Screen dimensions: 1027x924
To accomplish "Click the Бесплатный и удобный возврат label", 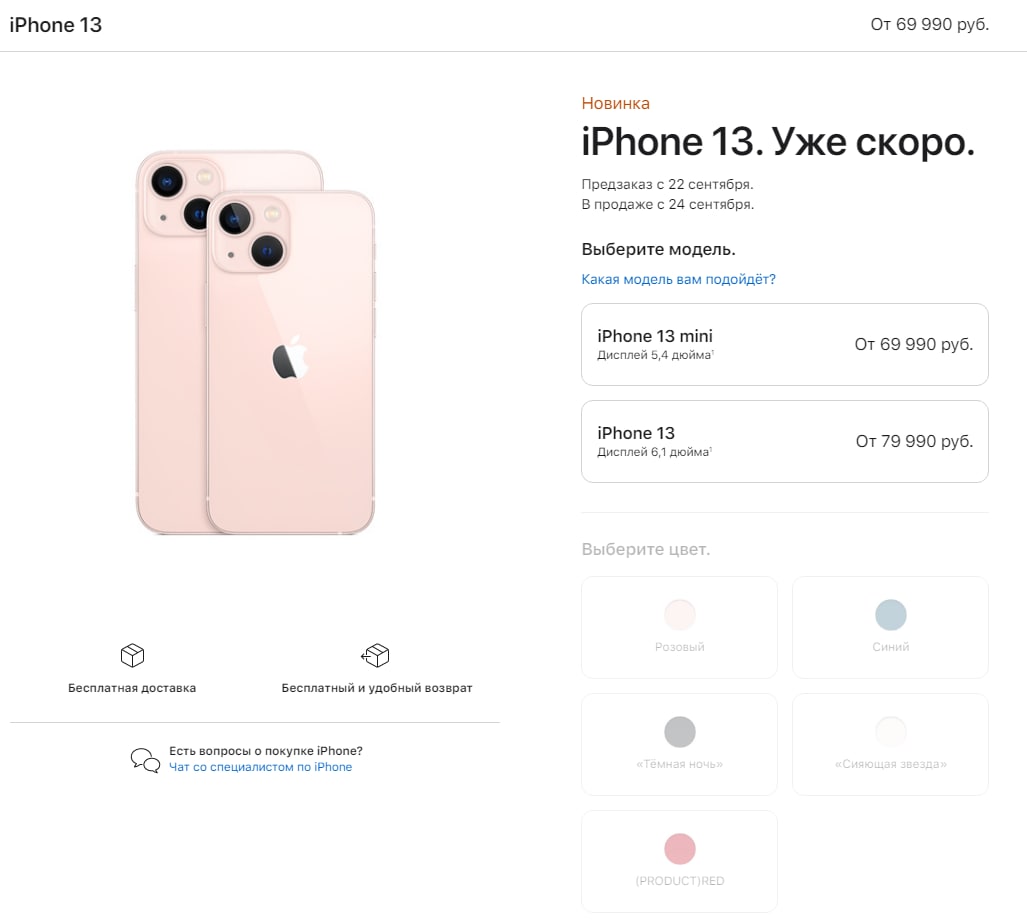I will pos(377,688).
